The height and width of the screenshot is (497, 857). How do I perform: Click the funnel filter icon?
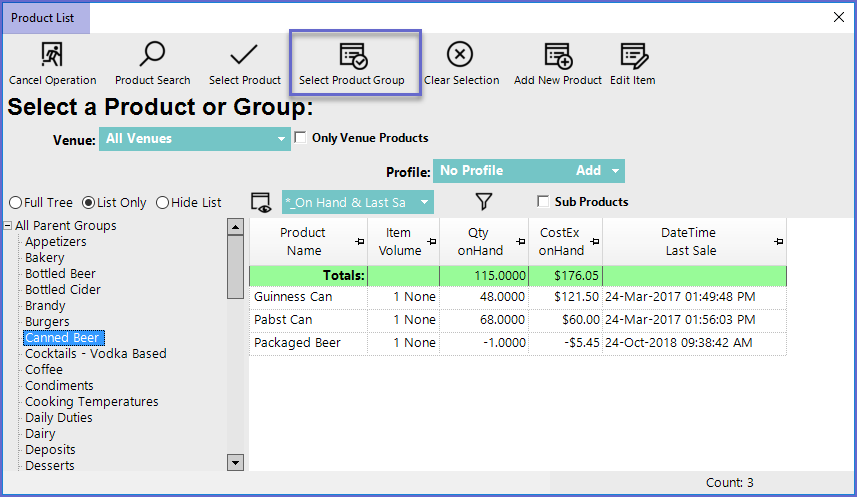coord(484,202)
